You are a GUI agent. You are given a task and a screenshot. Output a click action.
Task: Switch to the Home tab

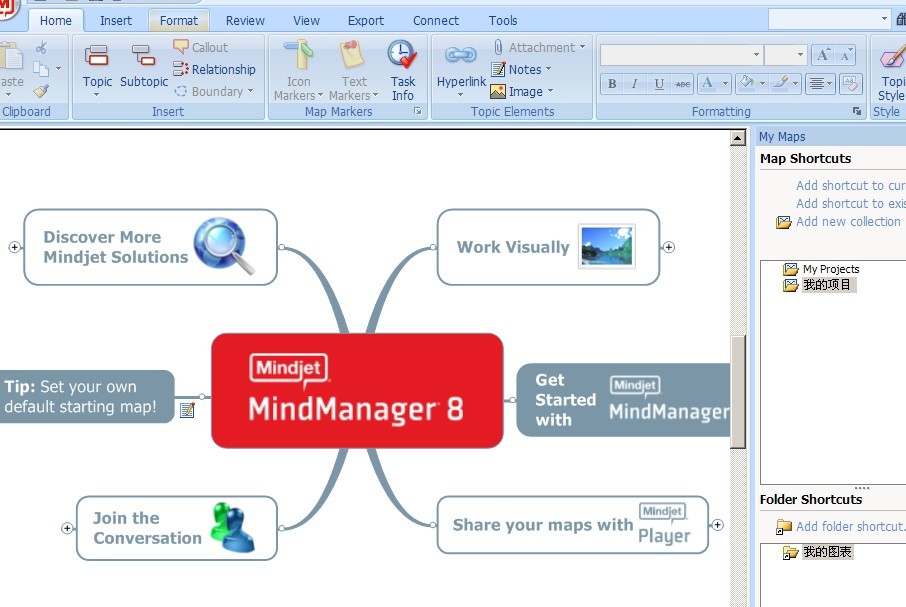[x=55, y=20]
